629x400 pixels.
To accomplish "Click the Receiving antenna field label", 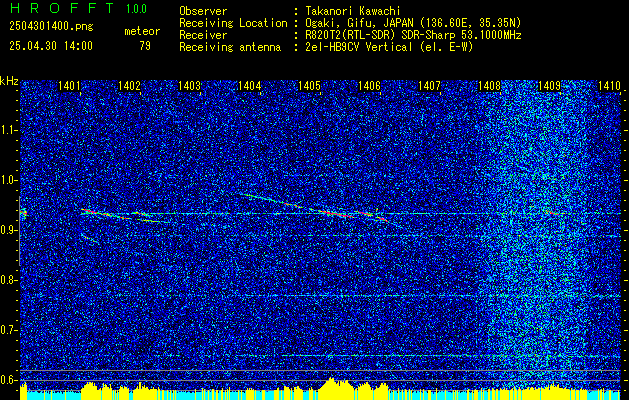I will [230, 47].
